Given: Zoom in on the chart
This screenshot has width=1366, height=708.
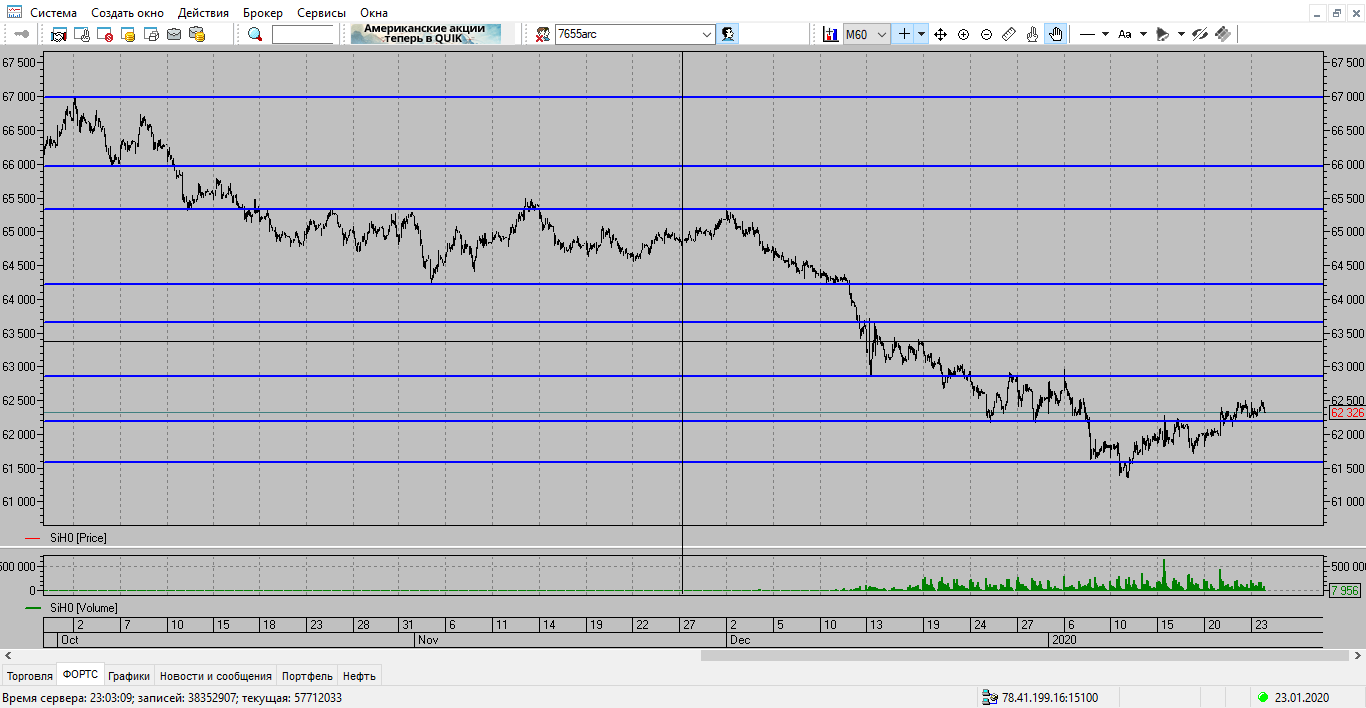Looking at the screenshot, I should tap(963, 34).
